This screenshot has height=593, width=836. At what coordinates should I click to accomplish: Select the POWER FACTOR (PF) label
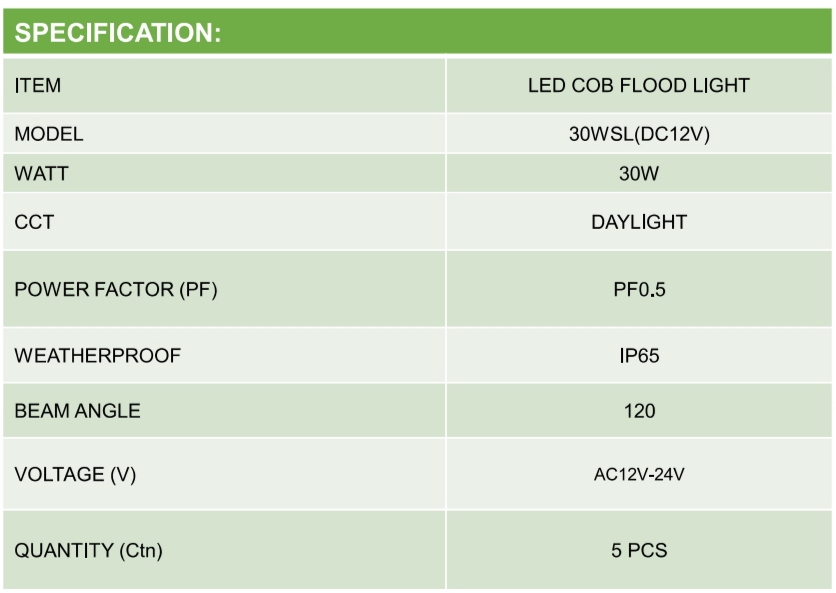(116, 290)
